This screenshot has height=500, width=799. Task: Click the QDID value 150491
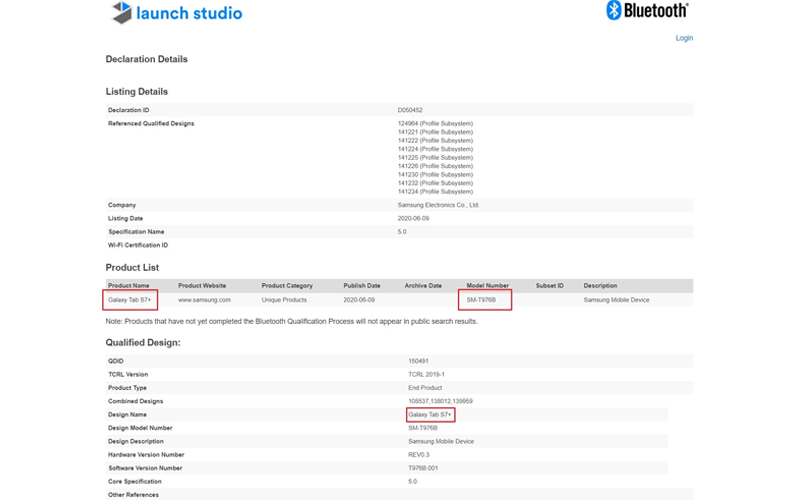(419, 361)
